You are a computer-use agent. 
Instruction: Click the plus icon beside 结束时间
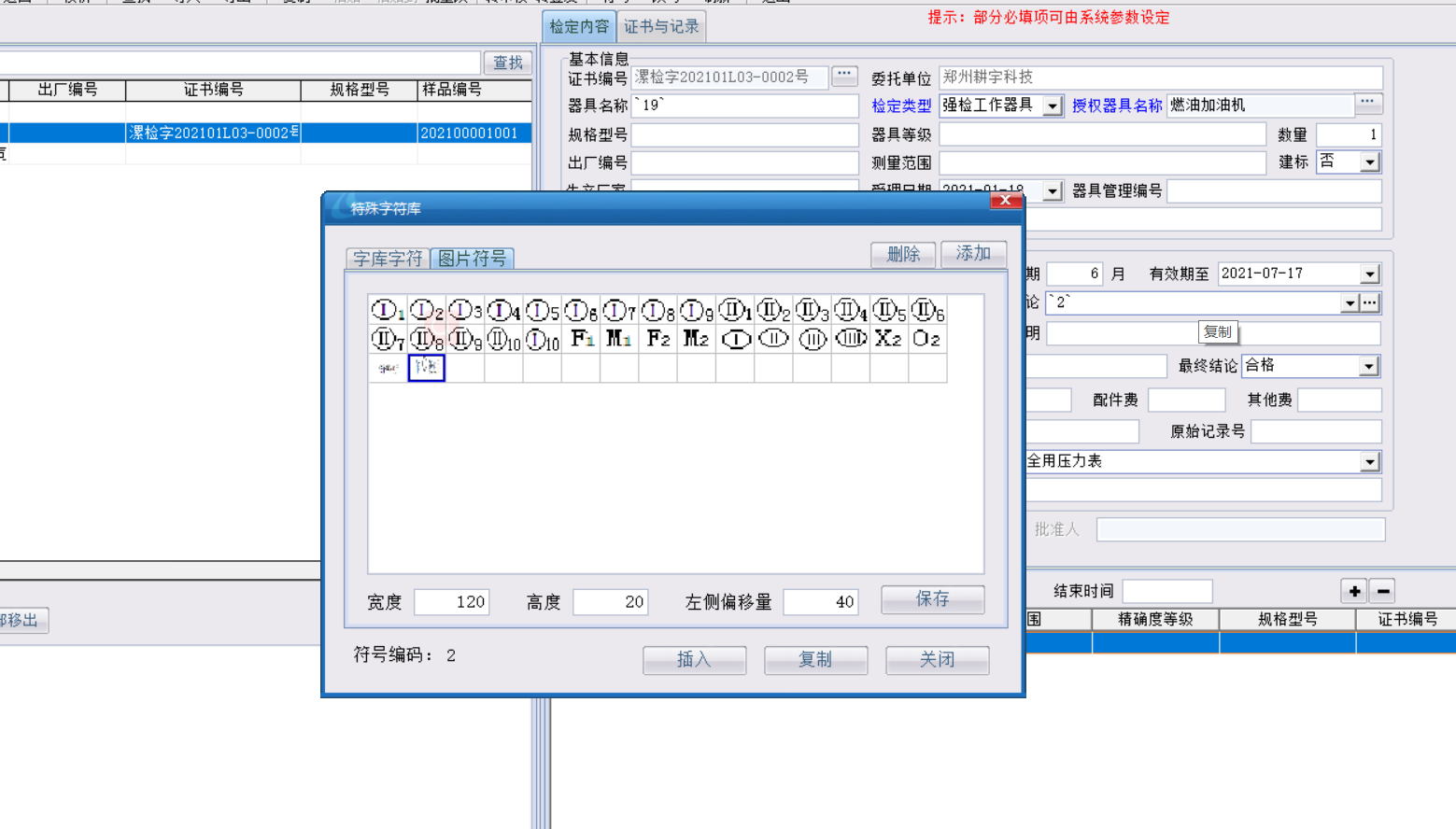click(1354, 591)
